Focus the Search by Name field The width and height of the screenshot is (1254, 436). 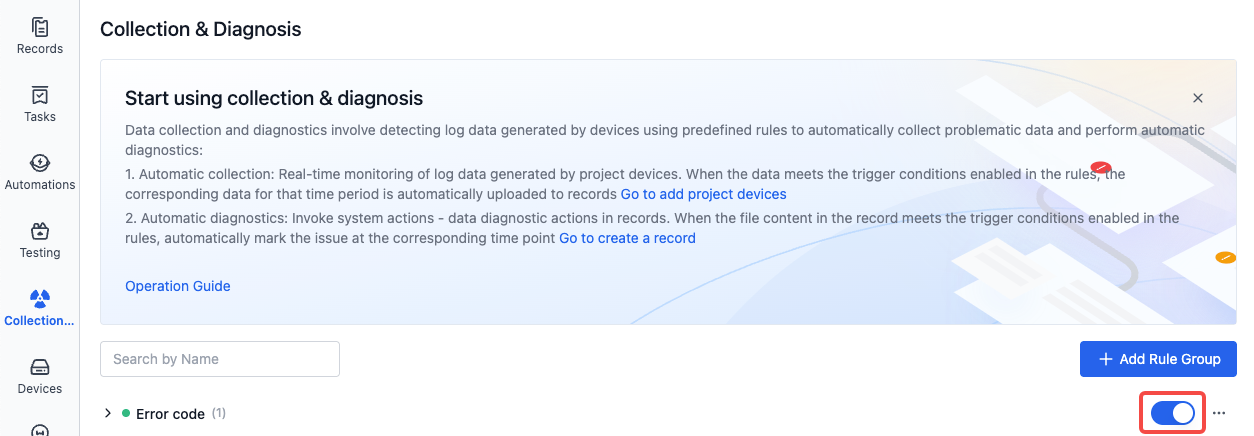[x=220, y=359]
